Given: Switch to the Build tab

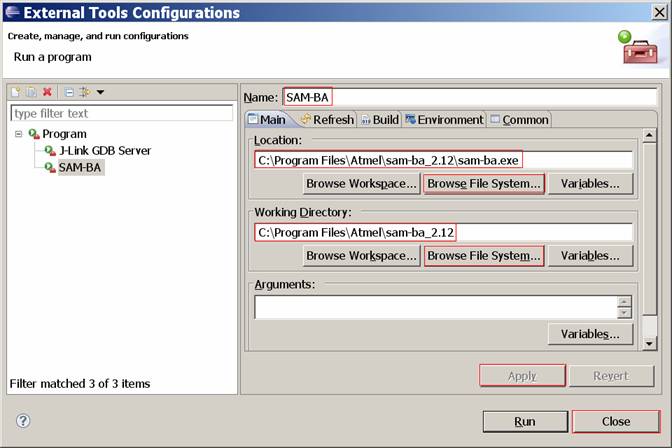Looking at the screenshot, I should point(380,120).
